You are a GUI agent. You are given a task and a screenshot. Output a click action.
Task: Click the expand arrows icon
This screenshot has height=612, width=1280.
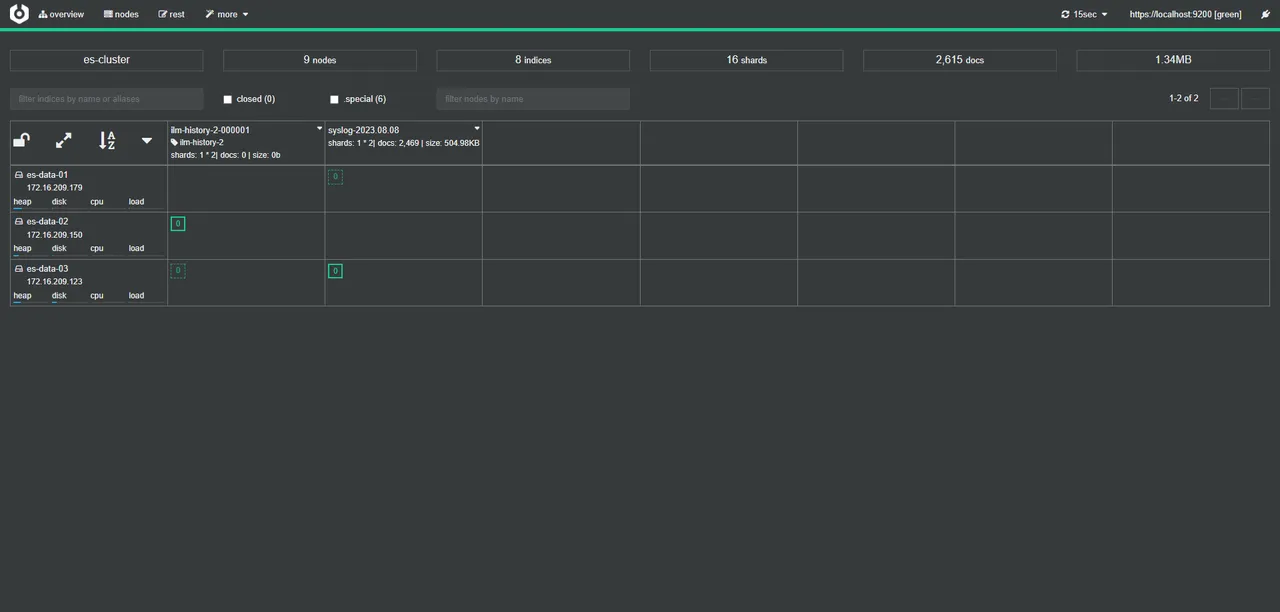click(x=64, y=141)
